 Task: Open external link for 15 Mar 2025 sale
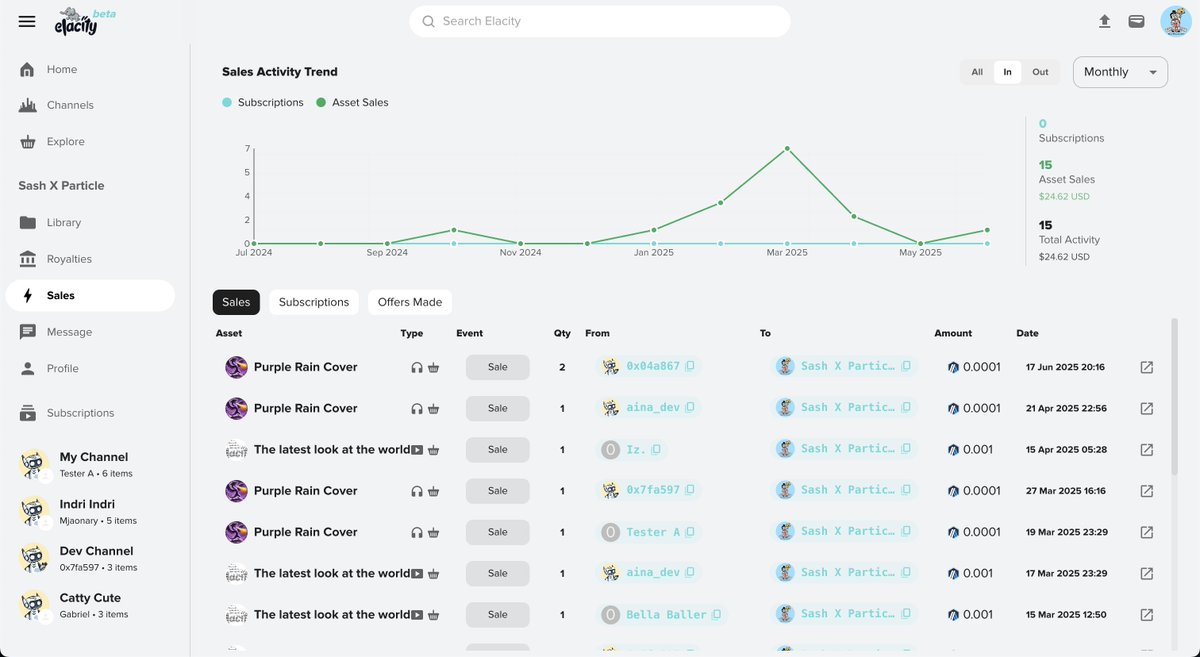pos(1147,615)
